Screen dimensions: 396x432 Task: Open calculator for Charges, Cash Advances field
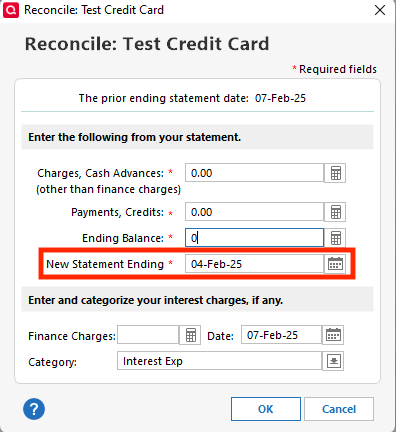click(x=335, y=173)
